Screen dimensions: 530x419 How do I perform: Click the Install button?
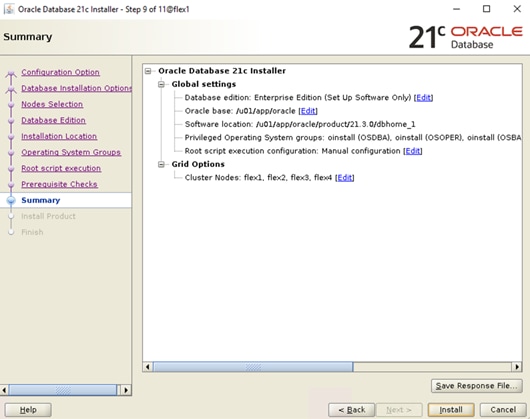451,410
